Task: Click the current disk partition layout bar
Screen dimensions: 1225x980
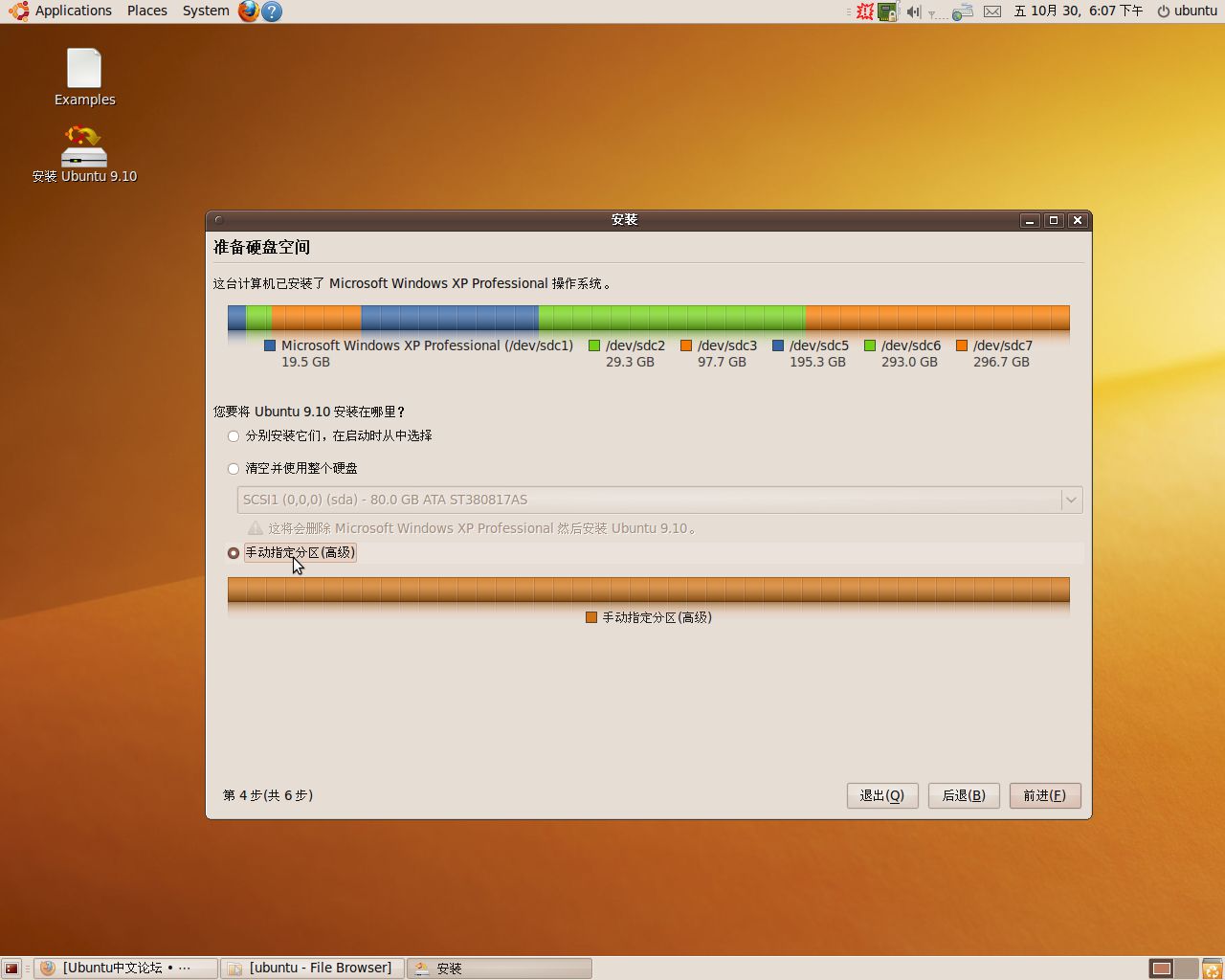Action: (649, 318)
